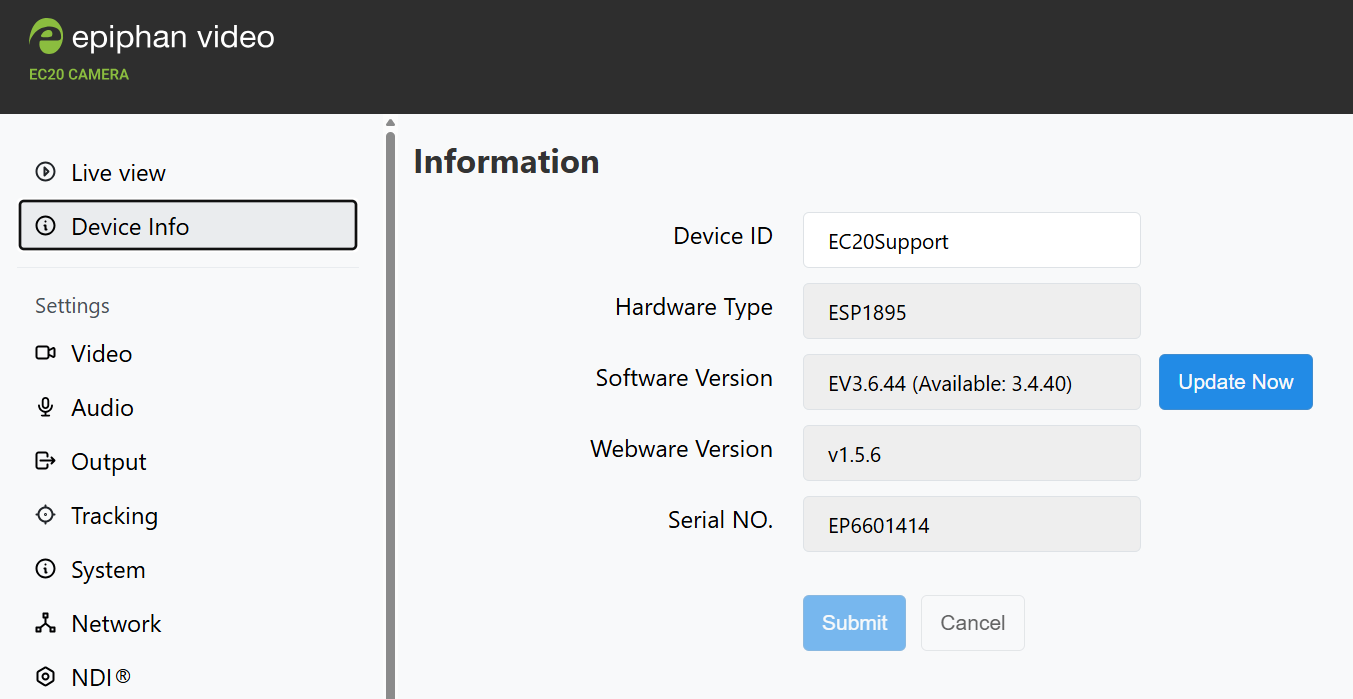Viewport: 1353px width, 699px height.
Task: Click the Video camera icon
Action: coord(45,353)
